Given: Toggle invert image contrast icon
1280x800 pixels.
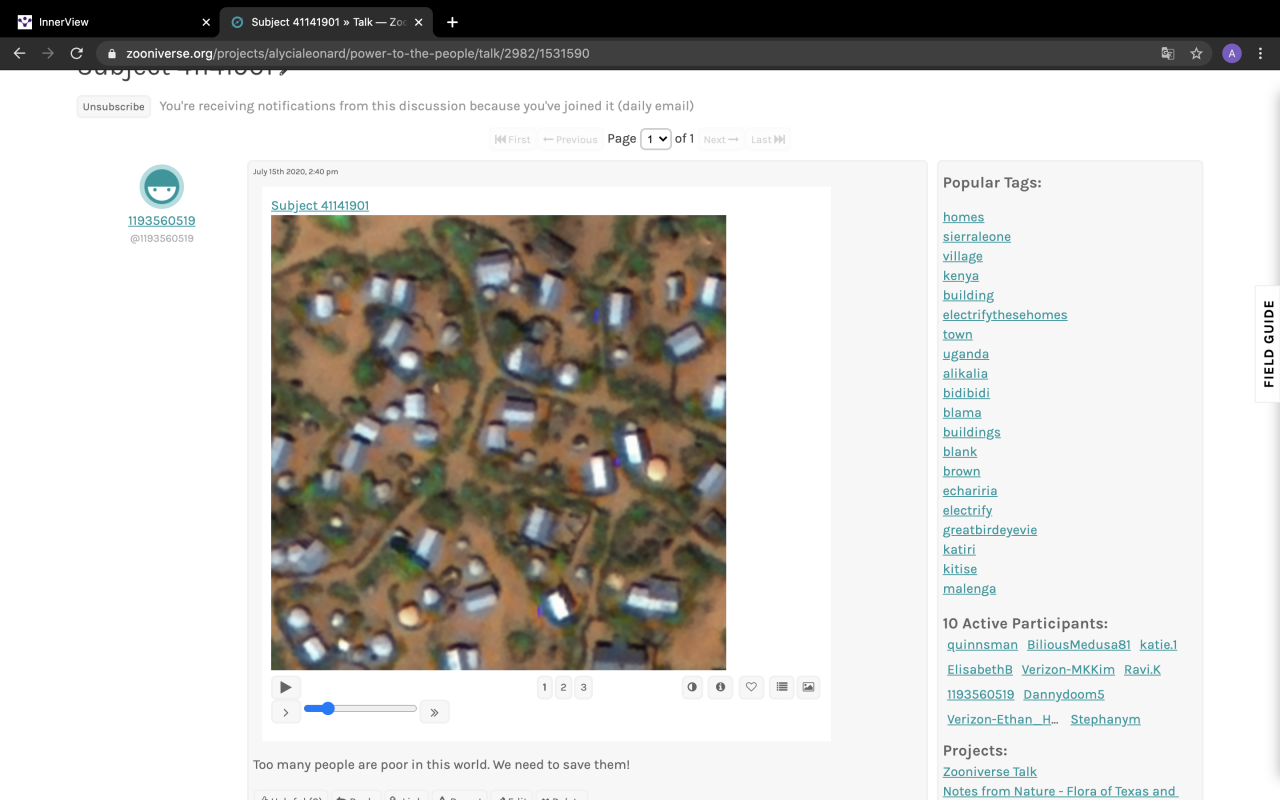Looking at the screenshot, I should point(692,687).
